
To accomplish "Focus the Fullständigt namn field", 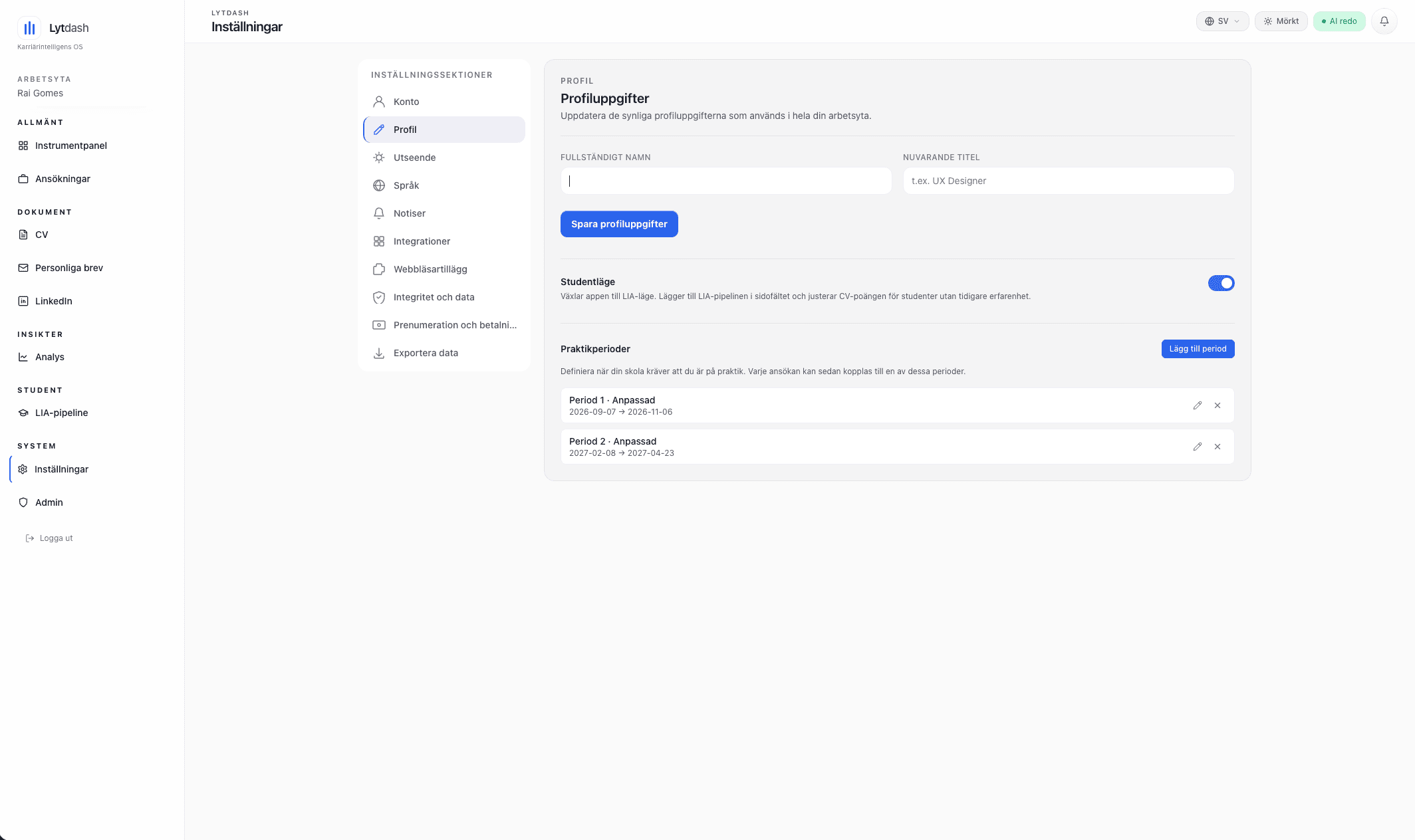I will click(x=726, y=181).
